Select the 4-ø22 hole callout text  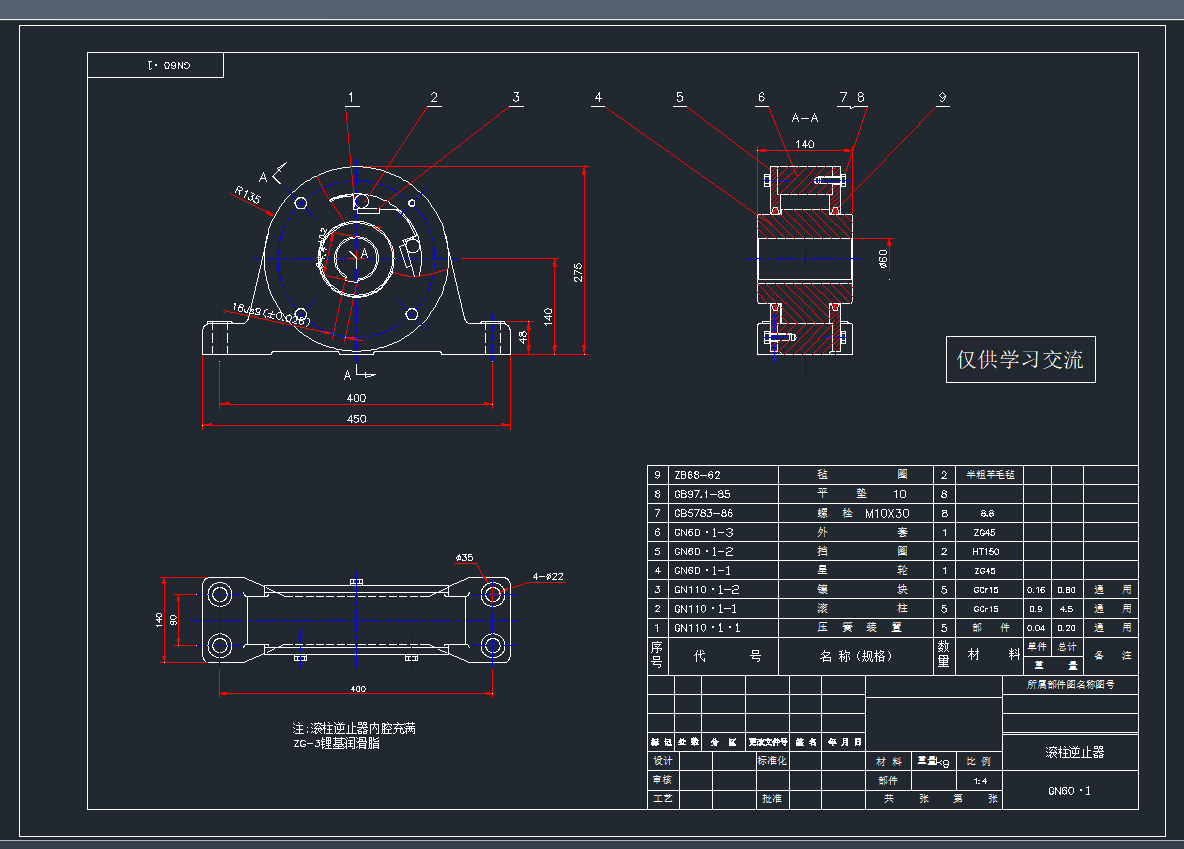click(x=548, y=576)
